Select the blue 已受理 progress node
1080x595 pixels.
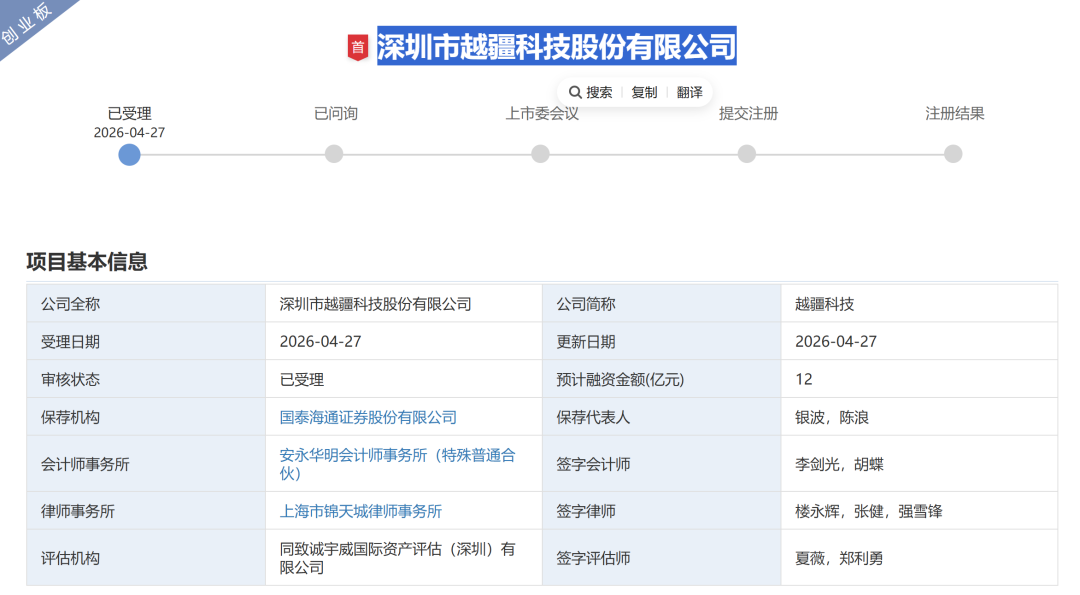click(129, 155)
